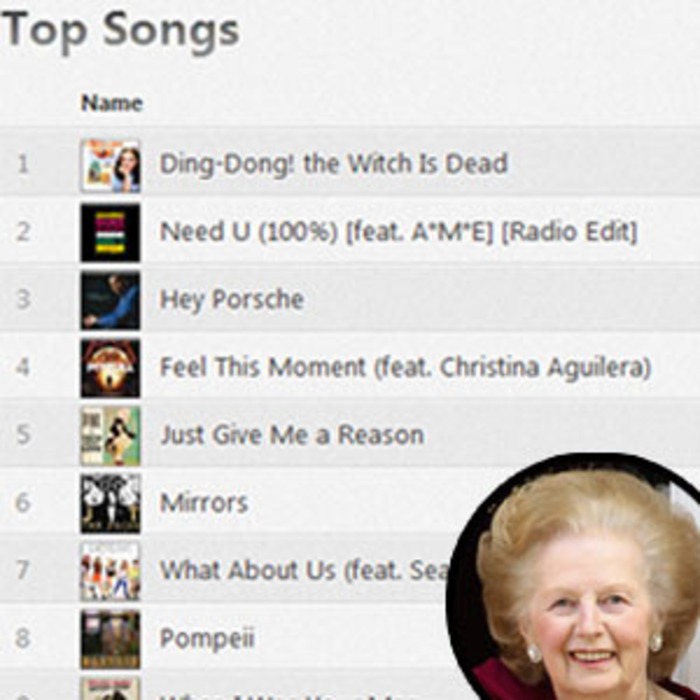Viewport: 700px width, 700px height.
Task: Select the Mirrors album thumbnail
Action: pyautogui.click(x=110, y=504)
